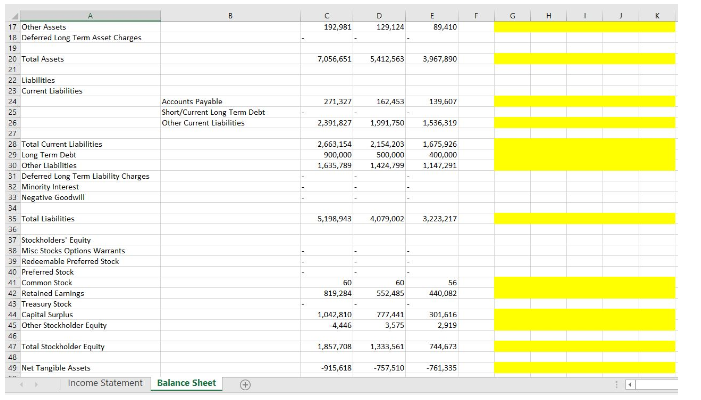Select column D header
Viewport: 701px width, 400px height.
click(379, 16)
